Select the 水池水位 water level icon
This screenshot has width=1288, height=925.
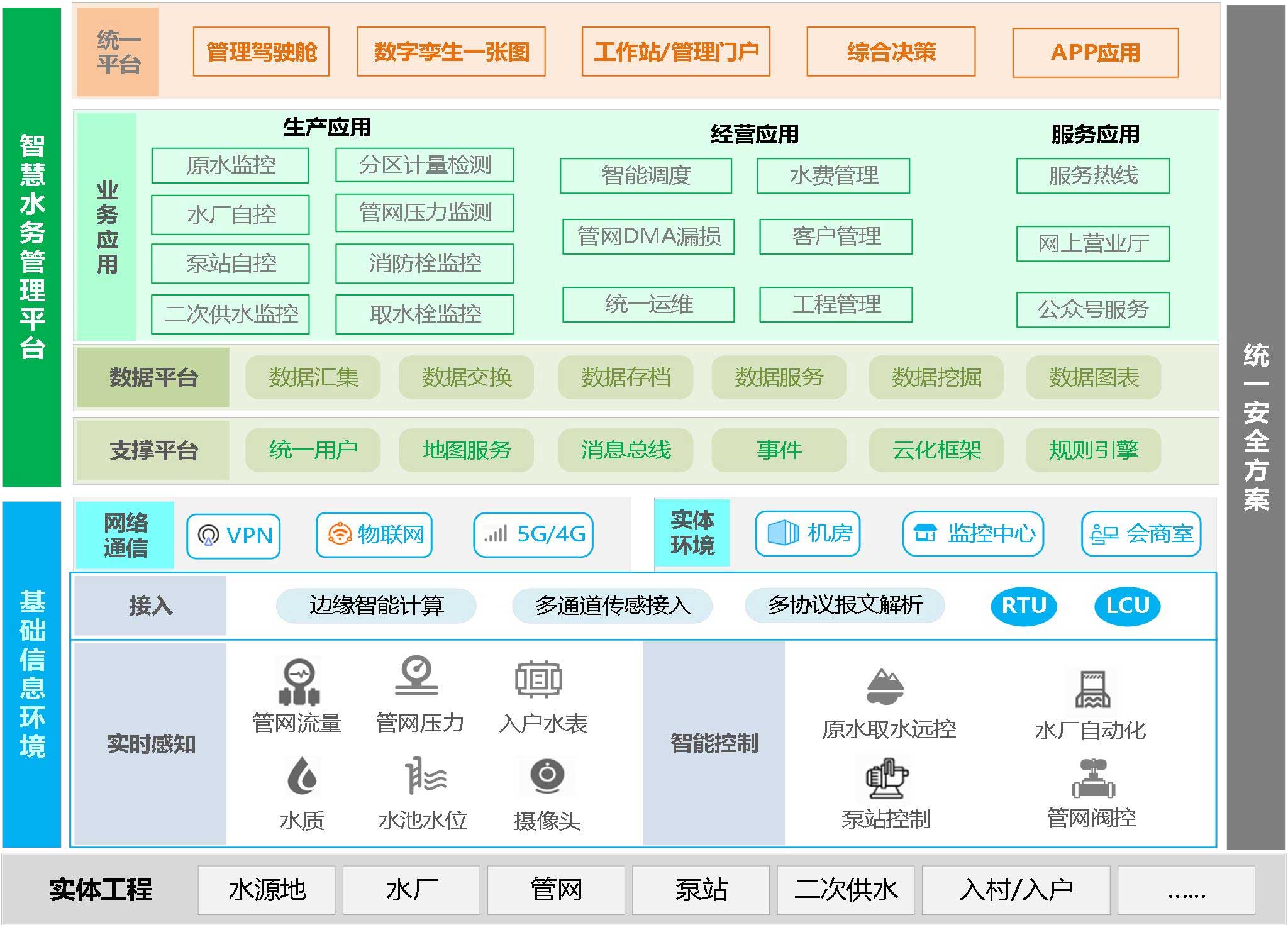click(x=425, y=776)
